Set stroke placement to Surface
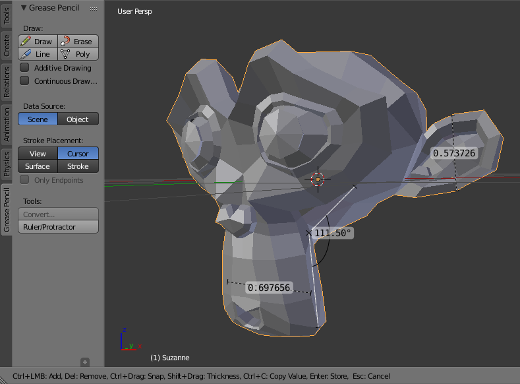Image resolution: width=520 pixels, height=384 pixels. click(x=38, y=166)
